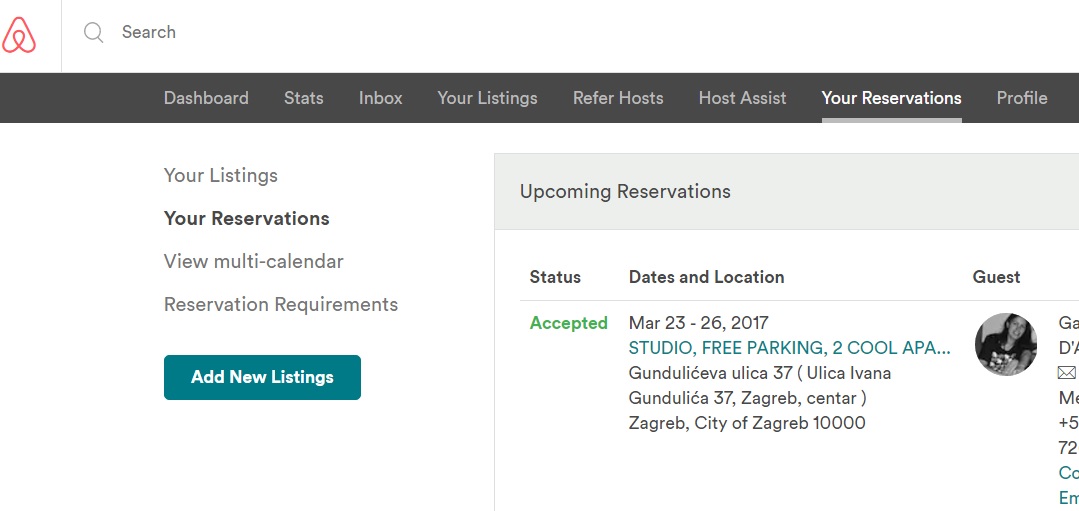Open the Dashboard tab
The image size is (1079, 511).
pos(206,98)
